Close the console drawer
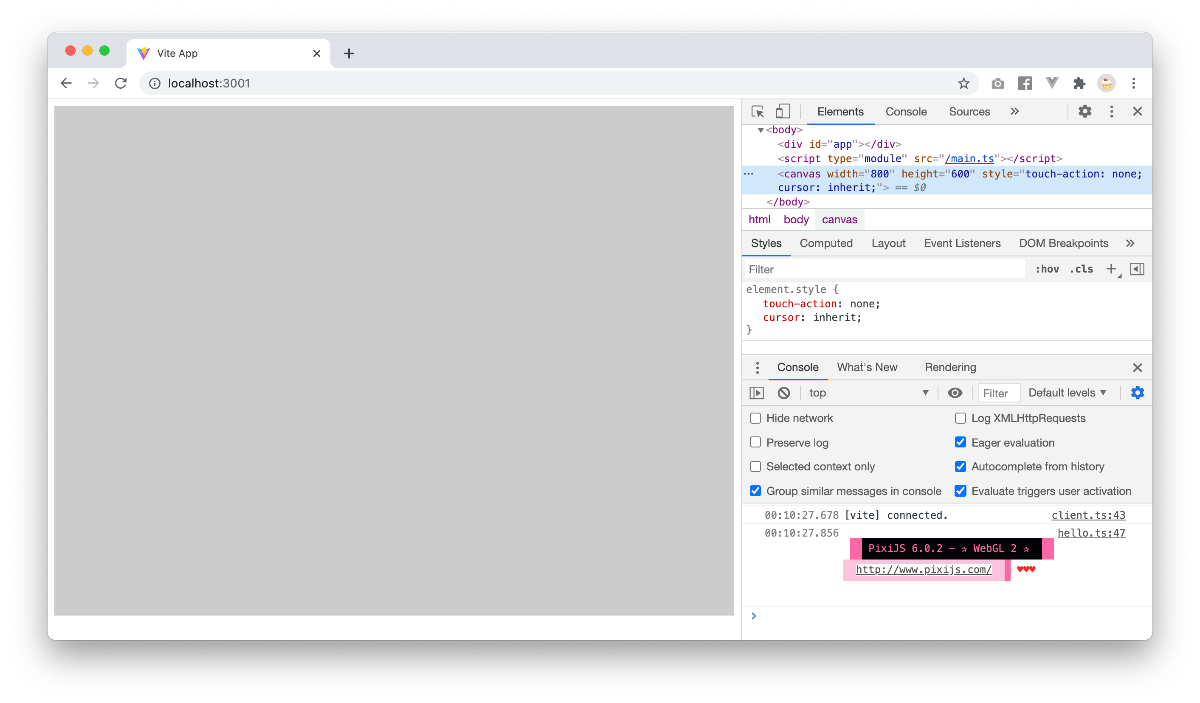The width and height of the screenshot is (1200, 703). pyautogui.click(x=1137, y=367)
